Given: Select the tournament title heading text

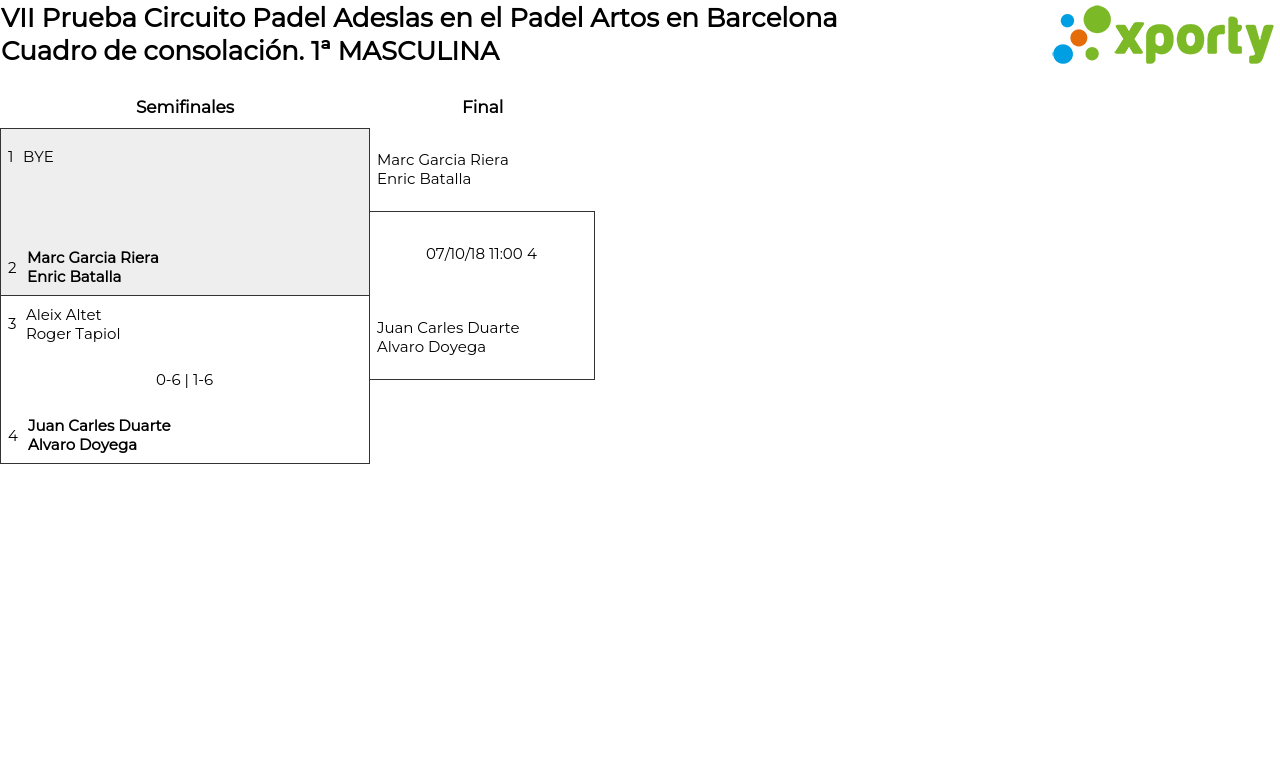Looking at the screenshot, I should coord(419,18).
